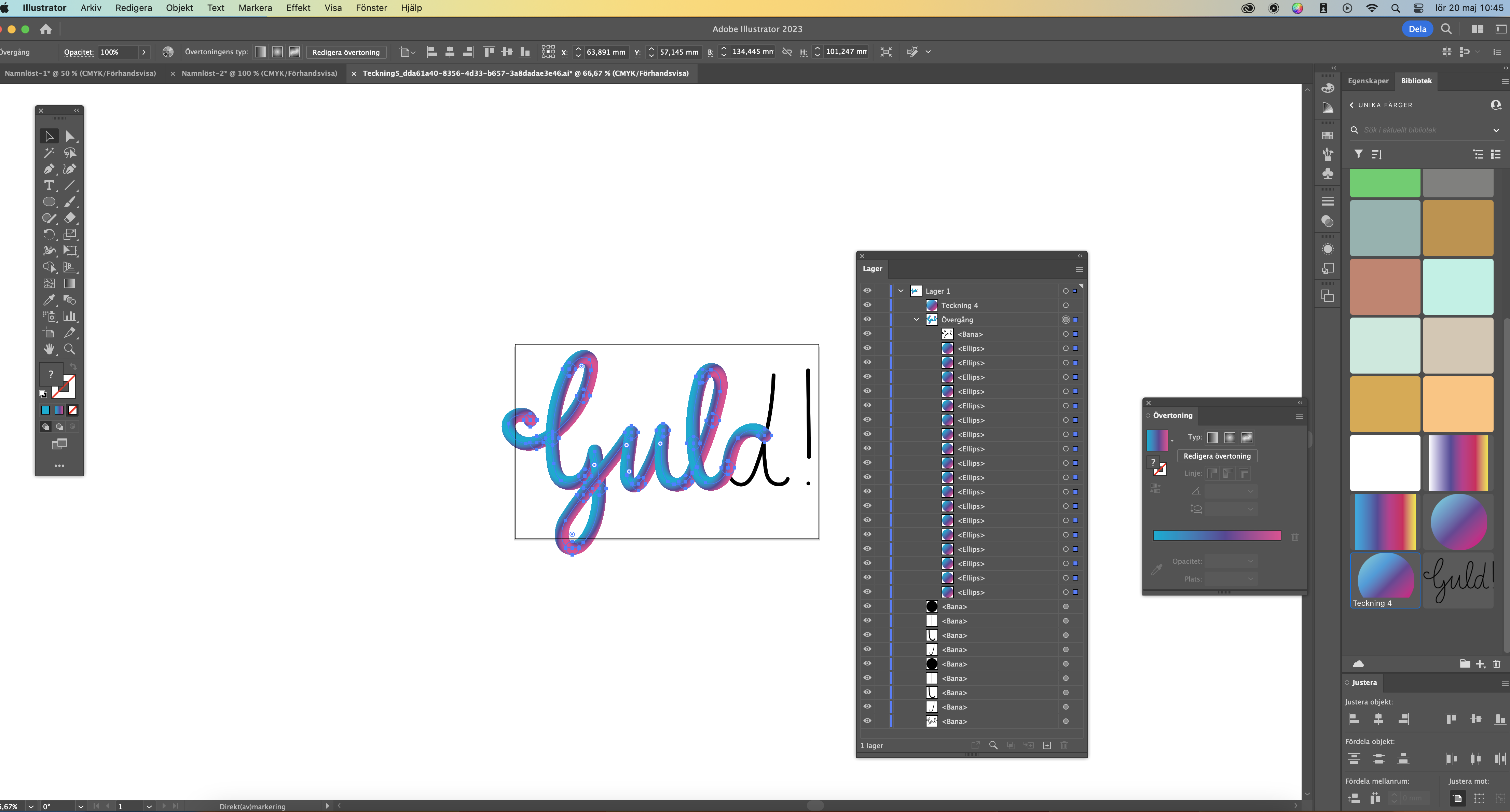
Task: Open the Fönster menu
Action: tap(371, 8)
